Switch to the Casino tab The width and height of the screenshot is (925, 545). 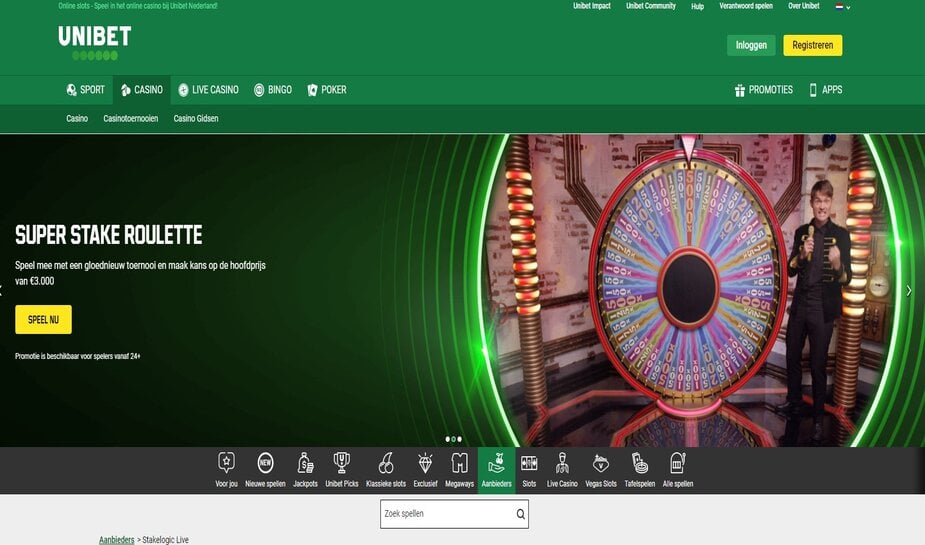[x=142, y=90]
